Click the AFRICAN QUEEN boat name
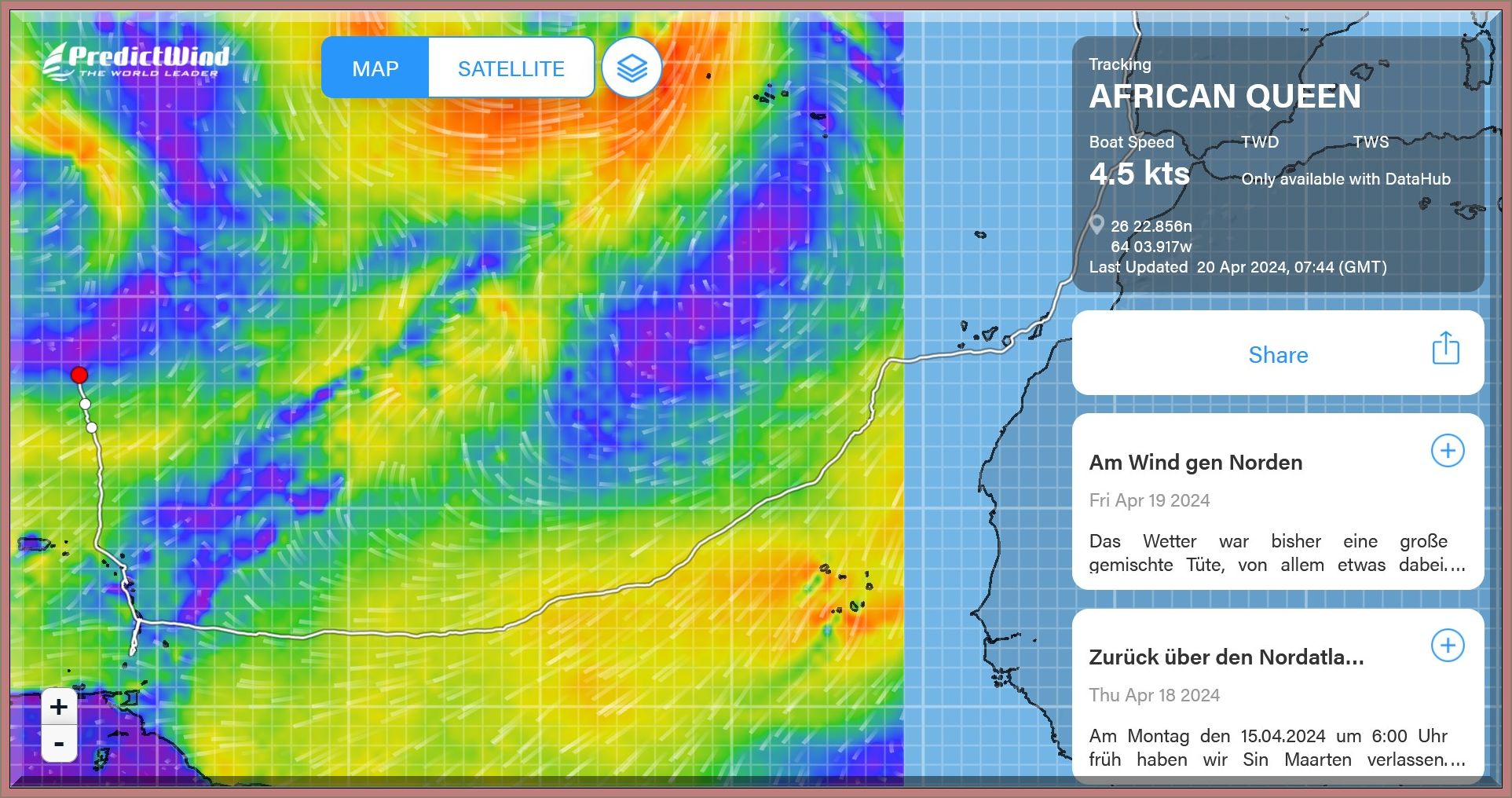Screen dimensions: 1512x798 click(x=1225, y=97)
